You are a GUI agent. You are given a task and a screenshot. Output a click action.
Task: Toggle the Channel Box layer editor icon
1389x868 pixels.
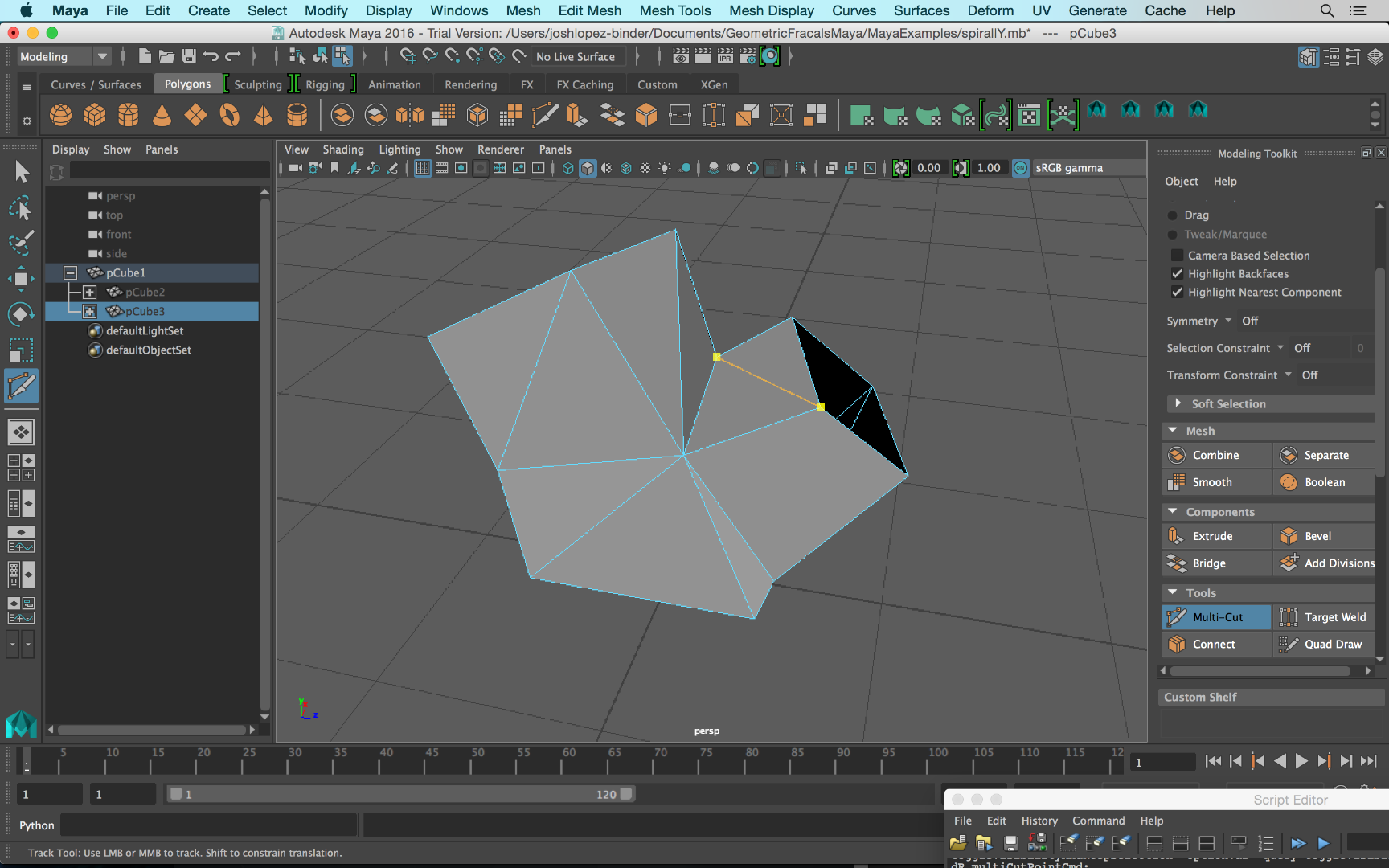[1375, 57]
